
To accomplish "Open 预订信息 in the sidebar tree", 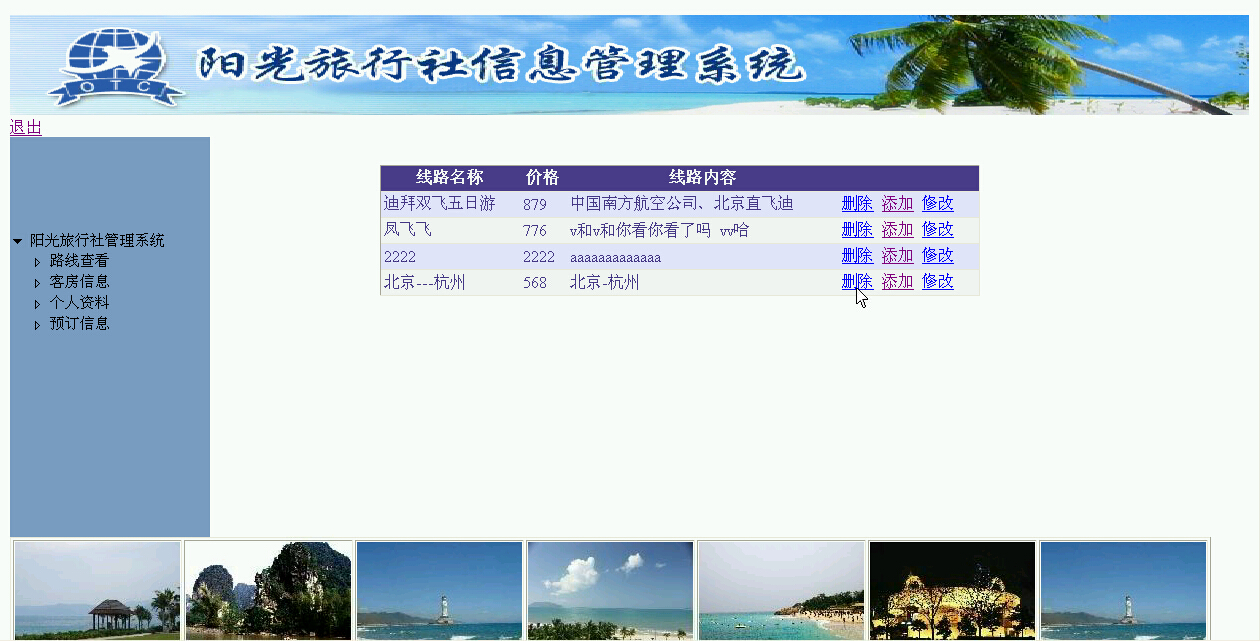I will (x=79, y=324).
